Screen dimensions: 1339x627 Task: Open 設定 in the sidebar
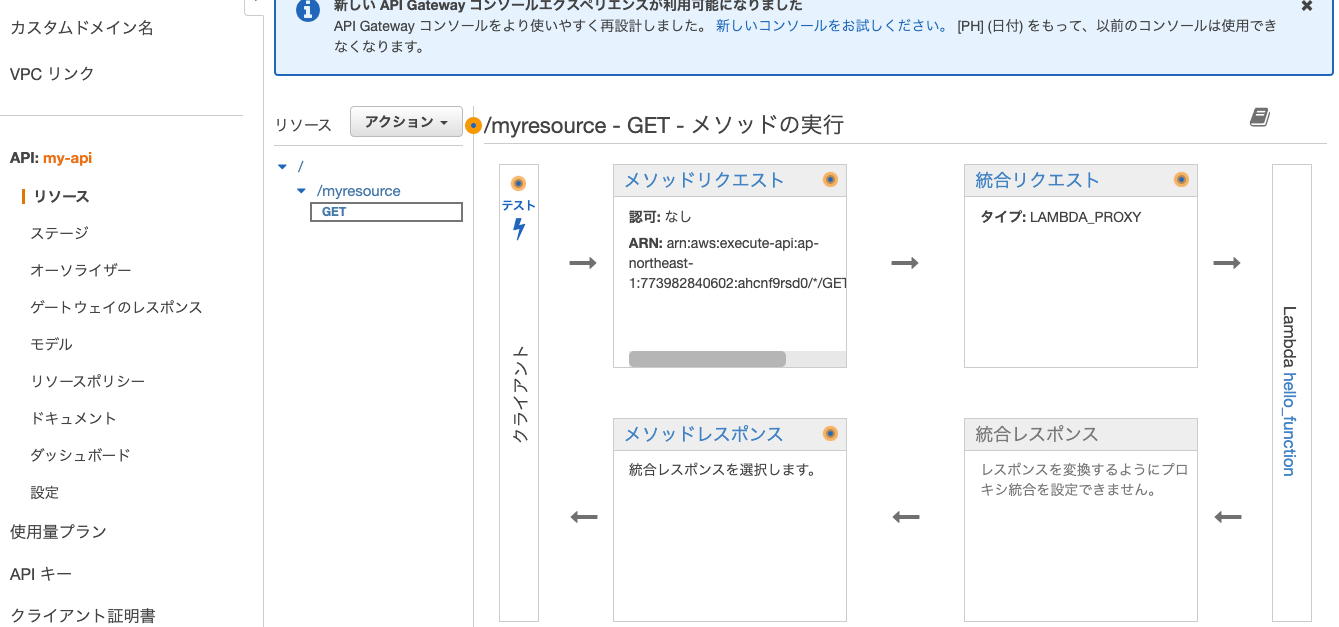point(44,492)
